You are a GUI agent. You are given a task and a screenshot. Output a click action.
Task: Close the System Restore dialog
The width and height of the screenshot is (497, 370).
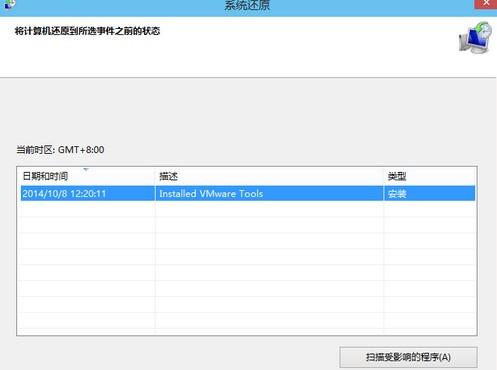[486, 4]
